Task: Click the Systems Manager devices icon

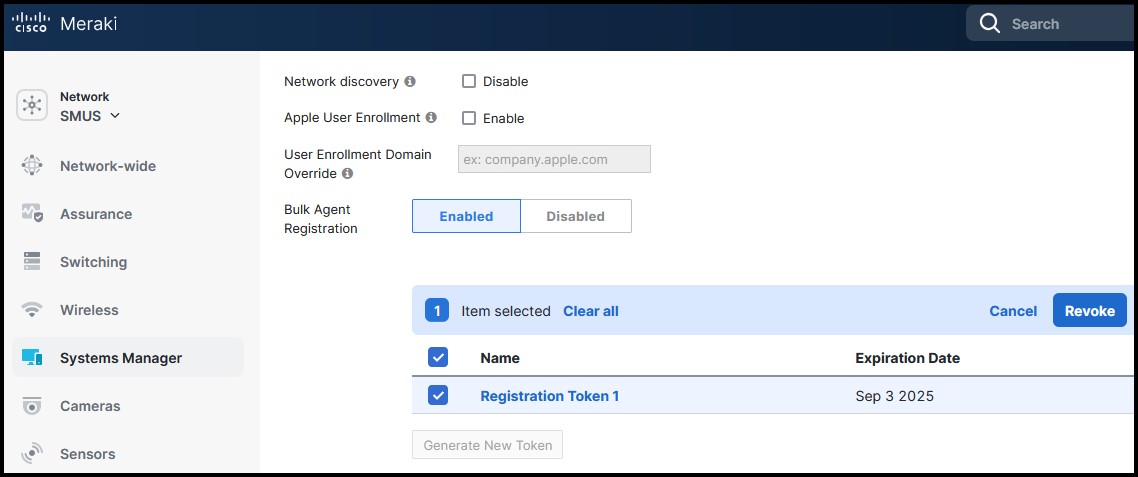Action: point(32,357)
